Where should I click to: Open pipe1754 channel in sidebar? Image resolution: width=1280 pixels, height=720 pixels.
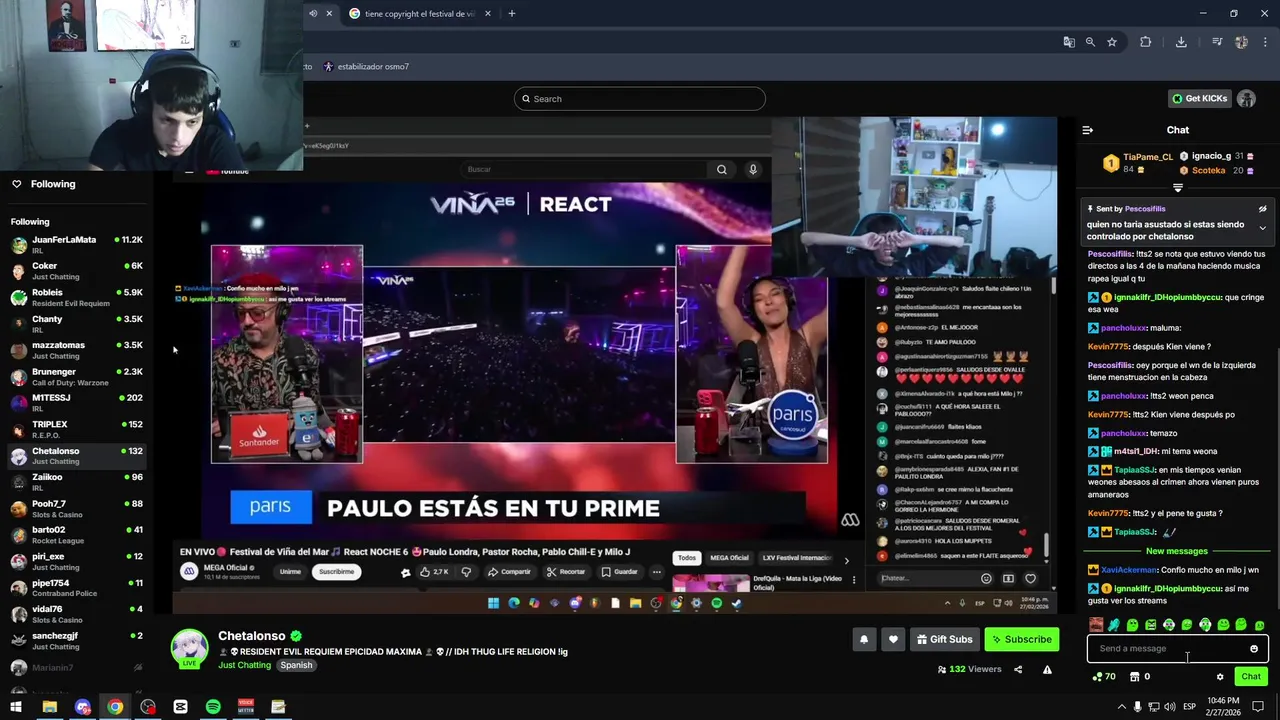[77, 588]
